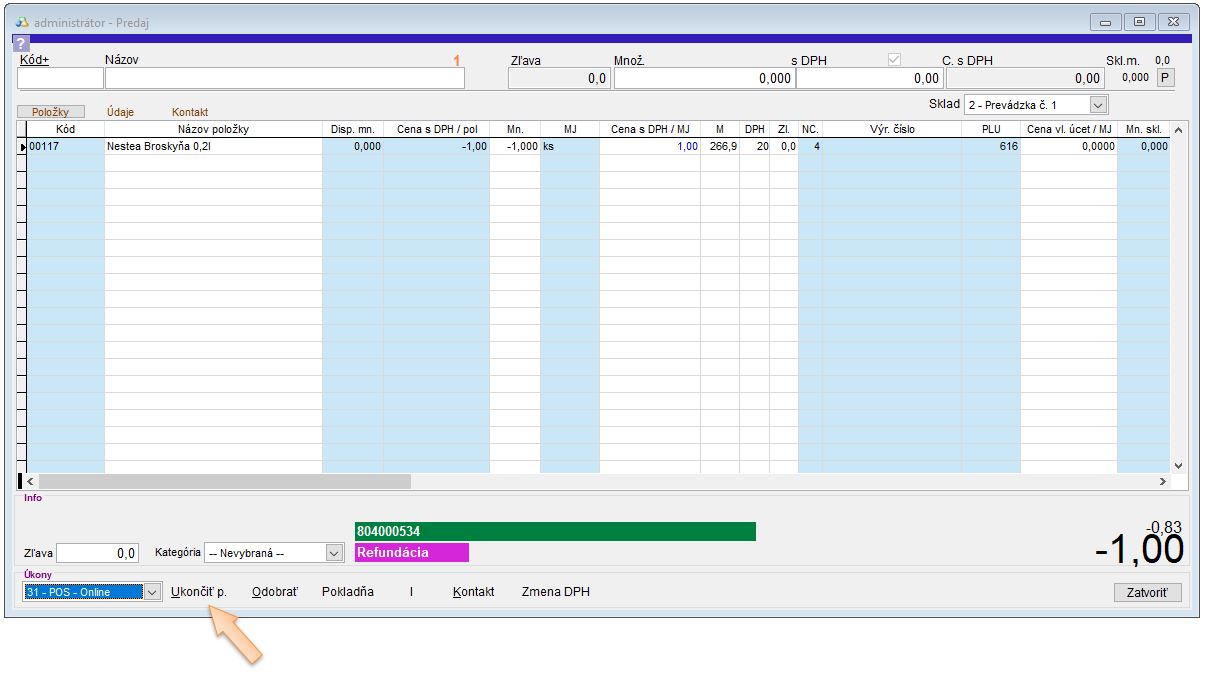Toggle the checkbox next to s DPH
This screenshot has height=674, width=1207.
tap(894, 60)
